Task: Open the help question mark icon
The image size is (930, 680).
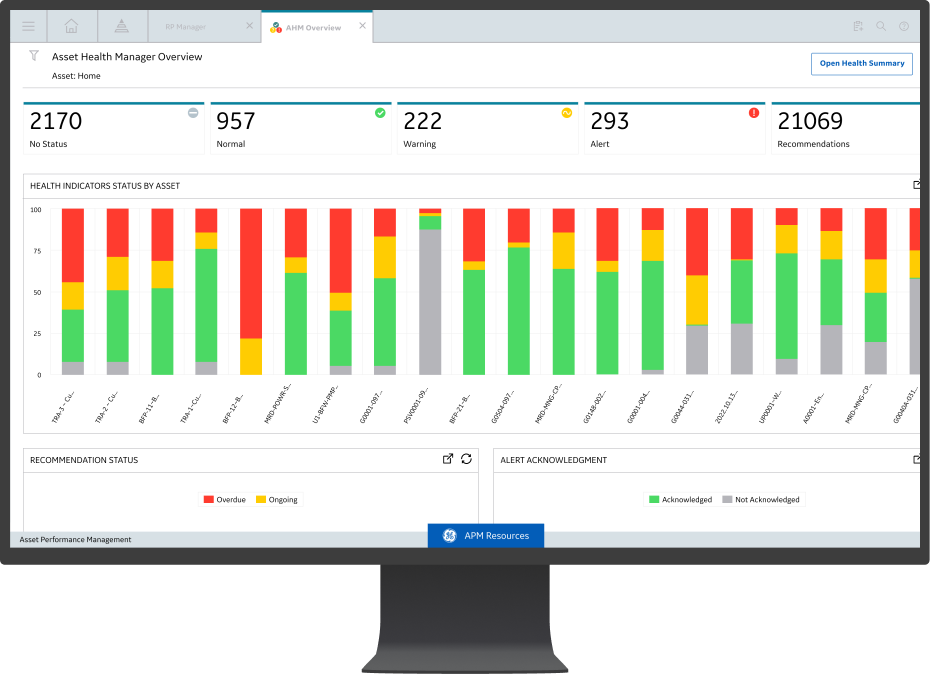Action: click(904, 27)
